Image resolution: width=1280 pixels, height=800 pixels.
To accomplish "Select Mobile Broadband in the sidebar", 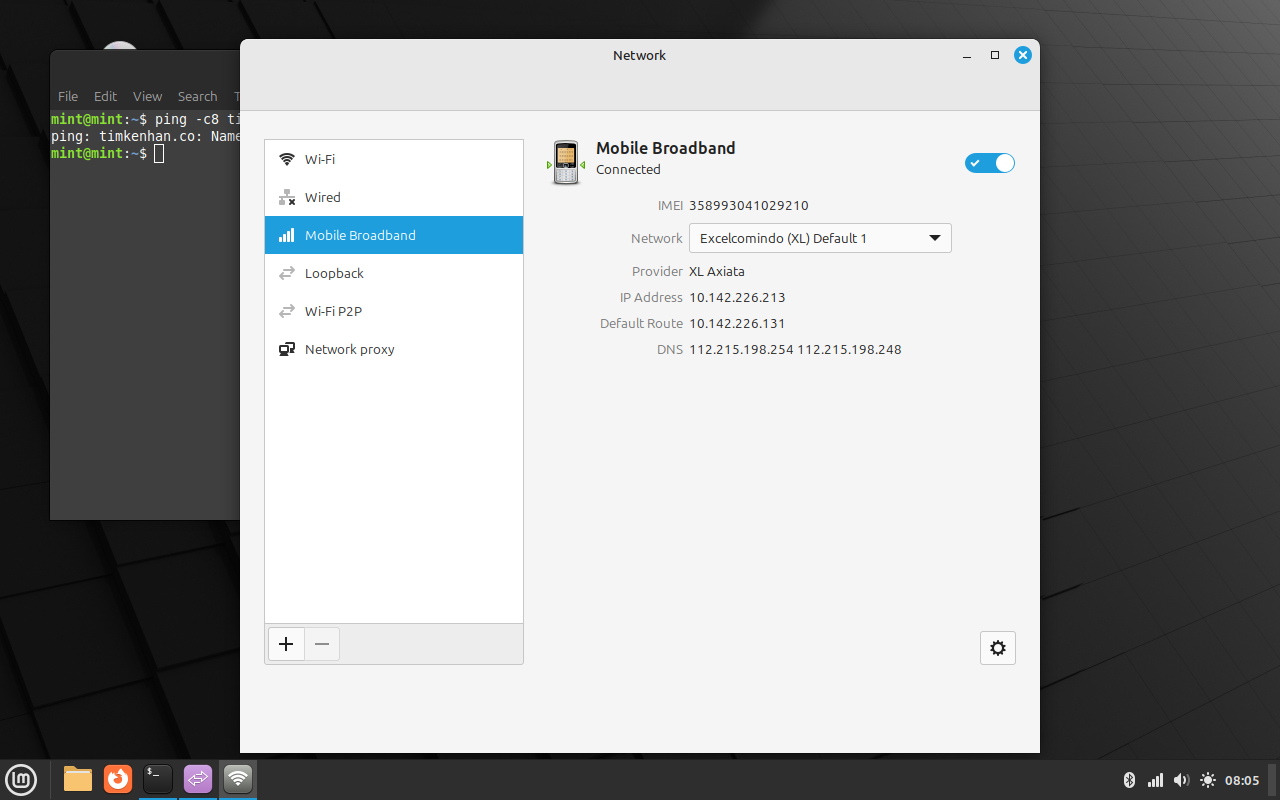I will [x=360, y=235].
